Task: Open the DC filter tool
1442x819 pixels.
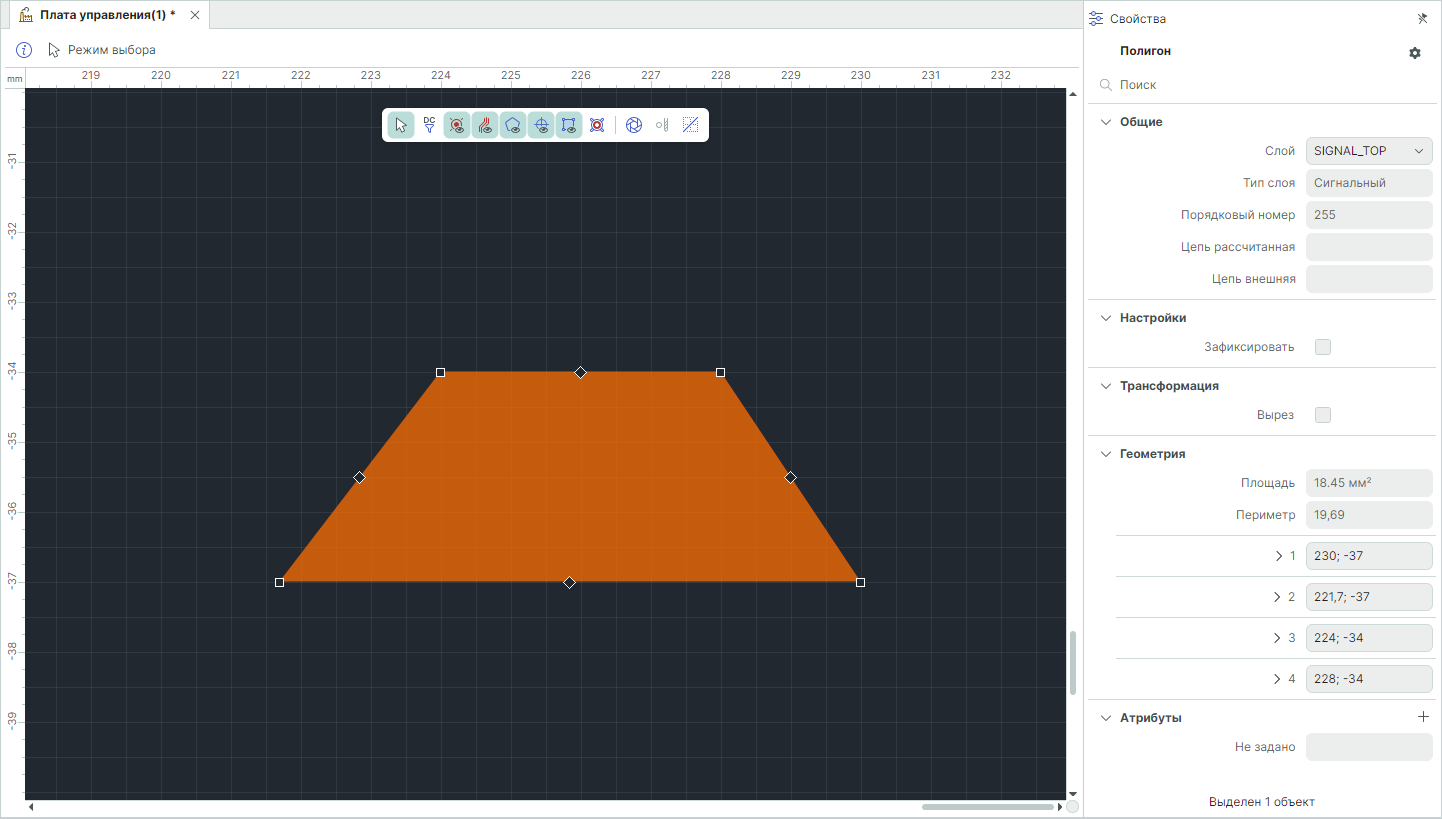Action: [x=429, y=125]
